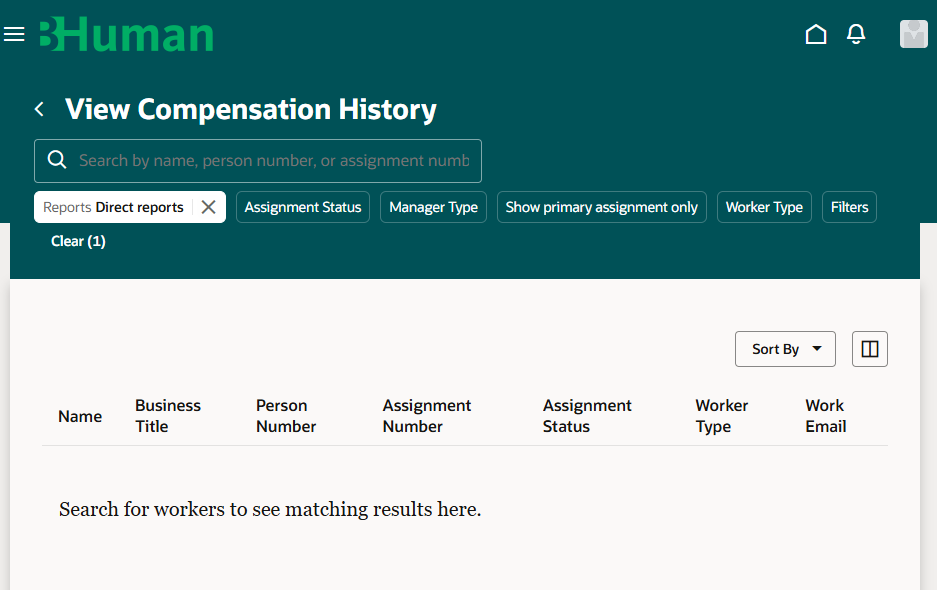937x590 pixels.
Task: Click the 'Search for workers' empty-results message
Action: click(270, 509)
